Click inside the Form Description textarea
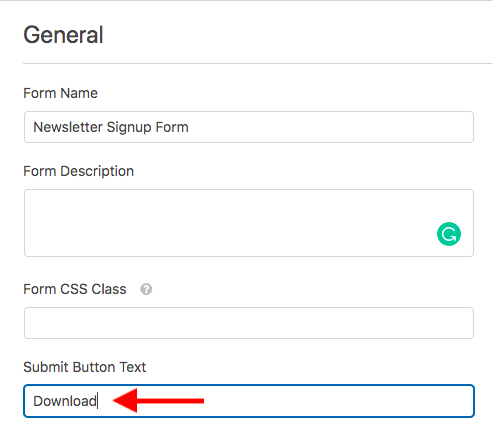Image resolution: width=492 pixels, height=422 pixels. (249, 223)
